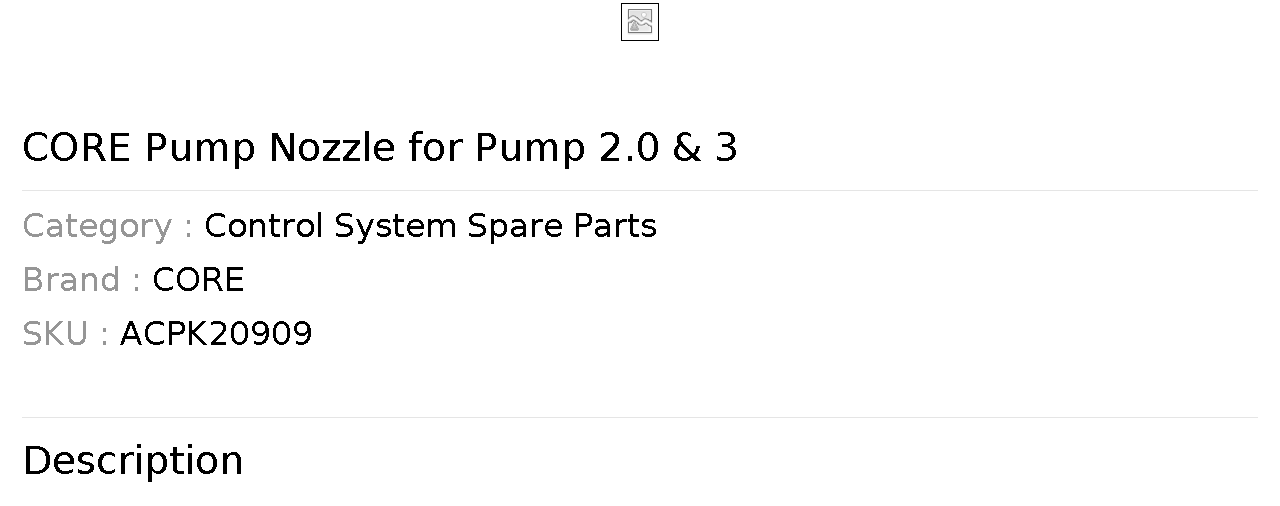Open the Control System Spare Parts category
The height and width of the screenshot is (506, 1280).
[430, 226]
